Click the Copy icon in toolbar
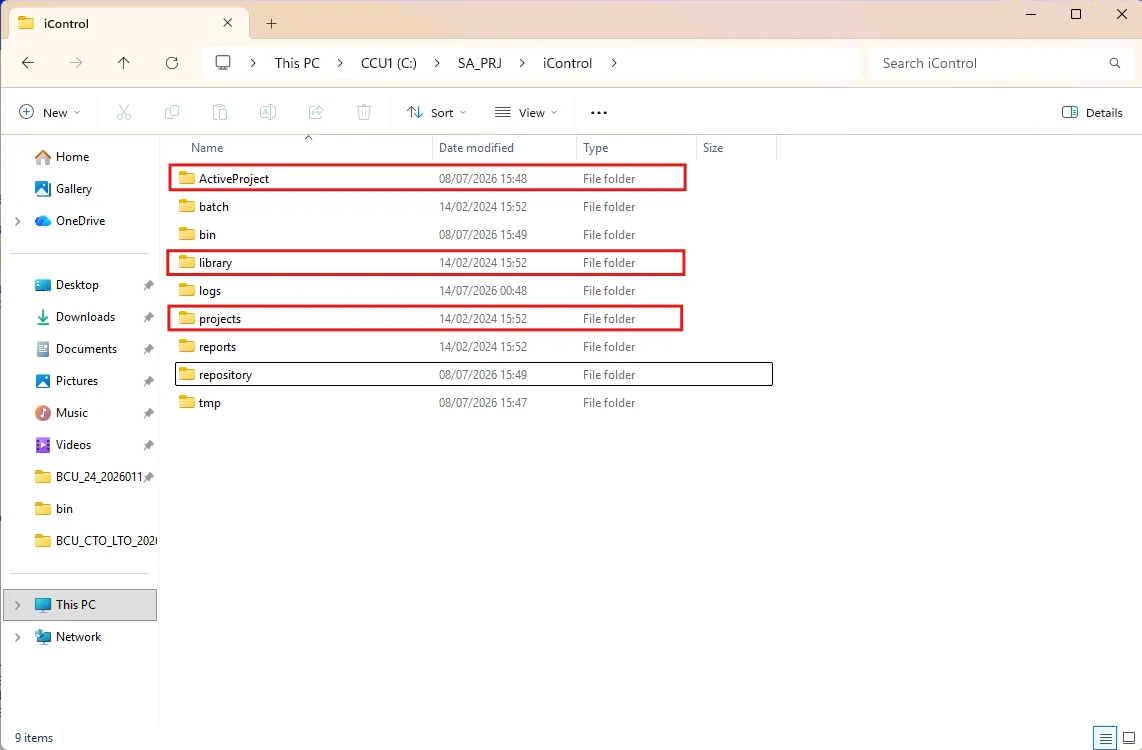 tap(172, 112)
